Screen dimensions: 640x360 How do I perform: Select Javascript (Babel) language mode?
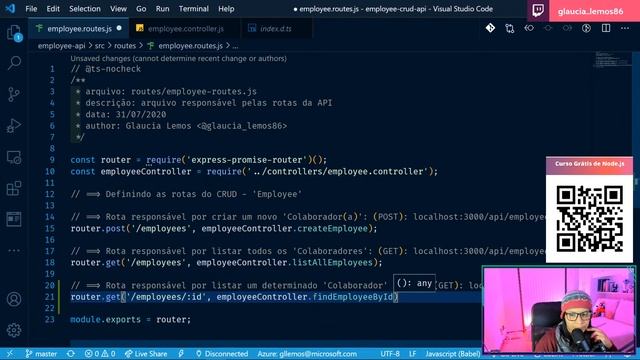point(453,354)
